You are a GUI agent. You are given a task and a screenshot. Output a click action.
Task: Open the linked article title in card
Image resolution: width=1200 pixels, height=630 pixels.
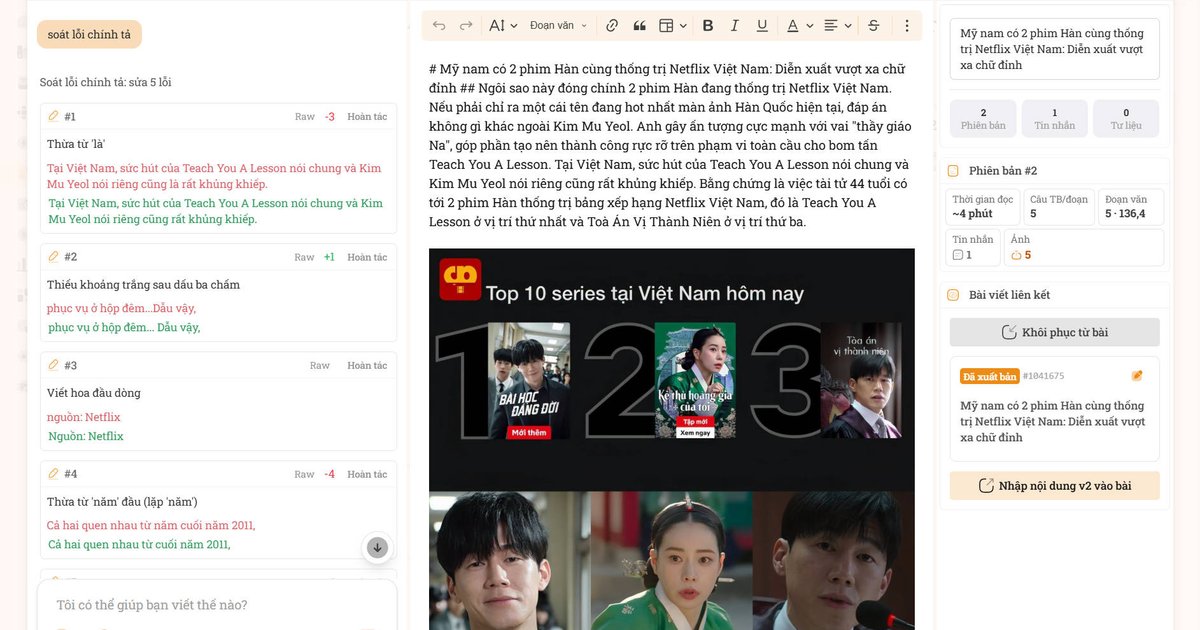[x=1052, y=421]
